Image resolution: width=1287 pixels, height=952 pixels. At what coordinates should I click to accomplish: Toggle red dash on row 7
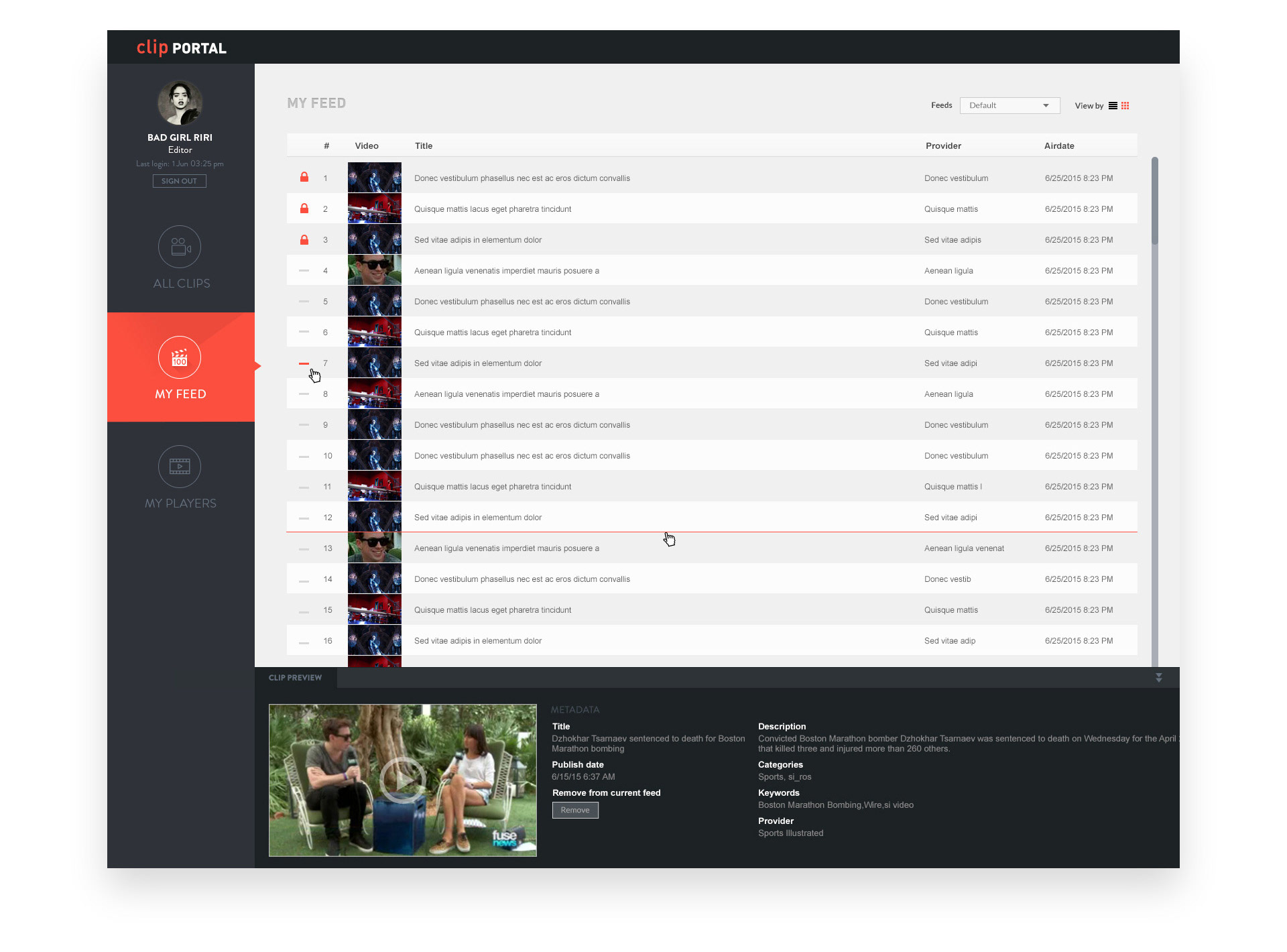point(304,363)
